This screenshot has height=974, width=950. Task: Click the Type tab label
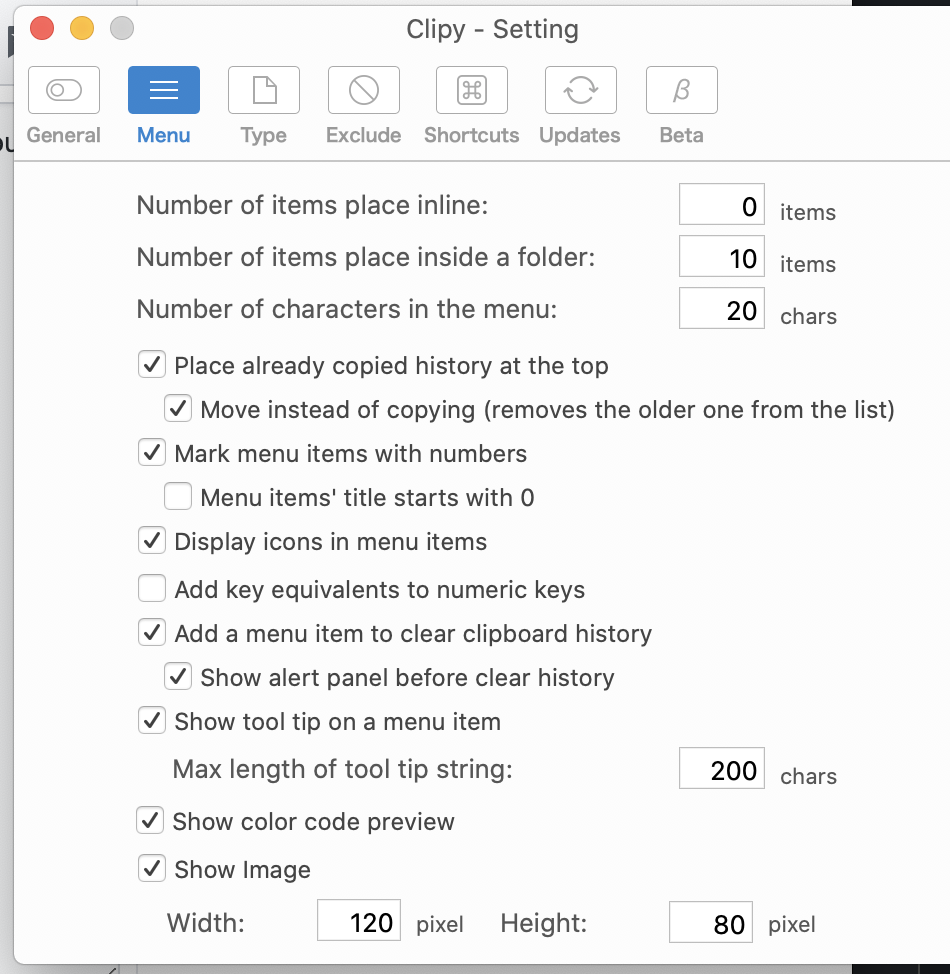(x=264, y=136)
